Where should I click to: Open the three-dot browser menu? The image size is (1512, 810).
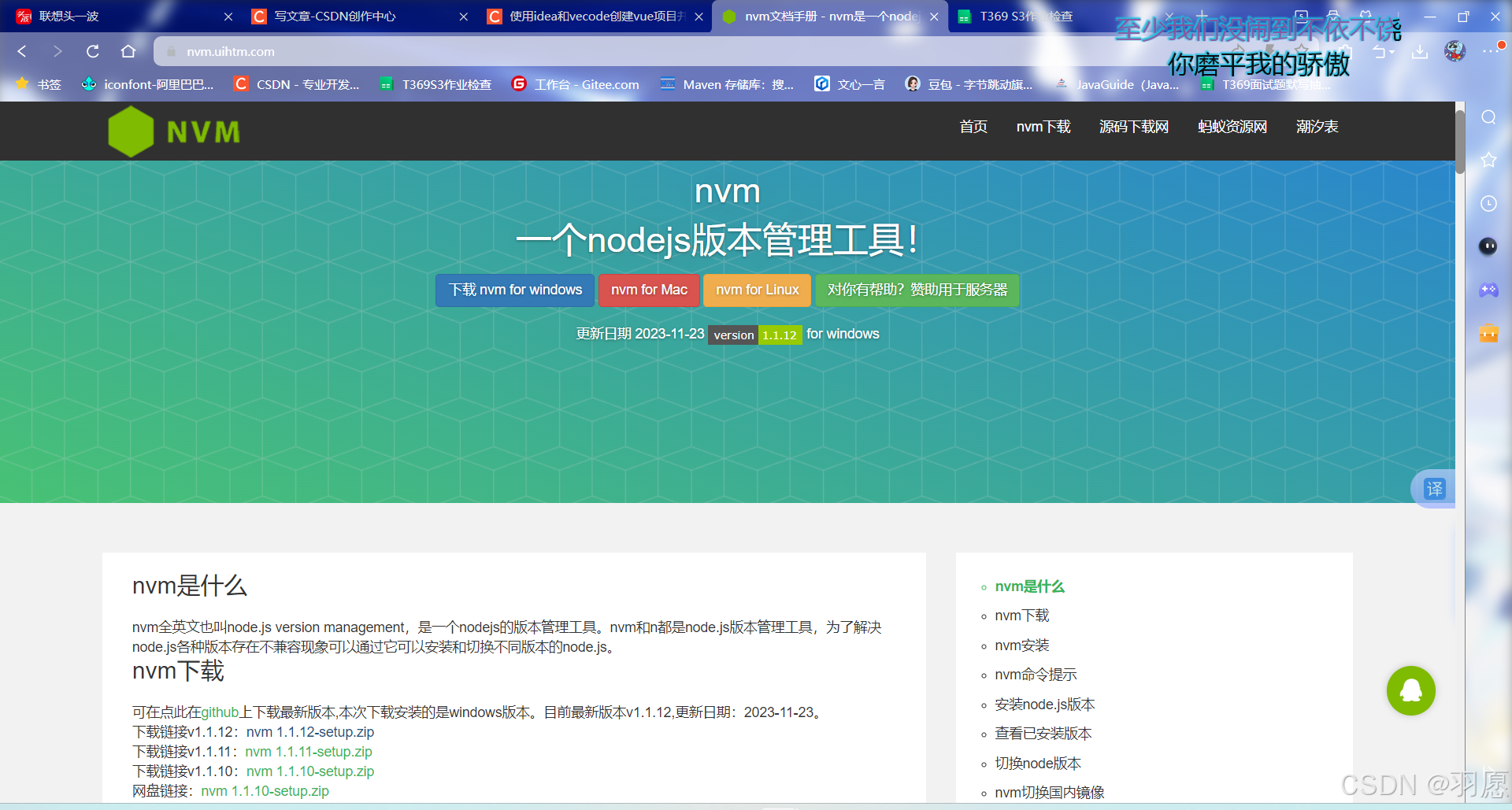(1488, 51)
